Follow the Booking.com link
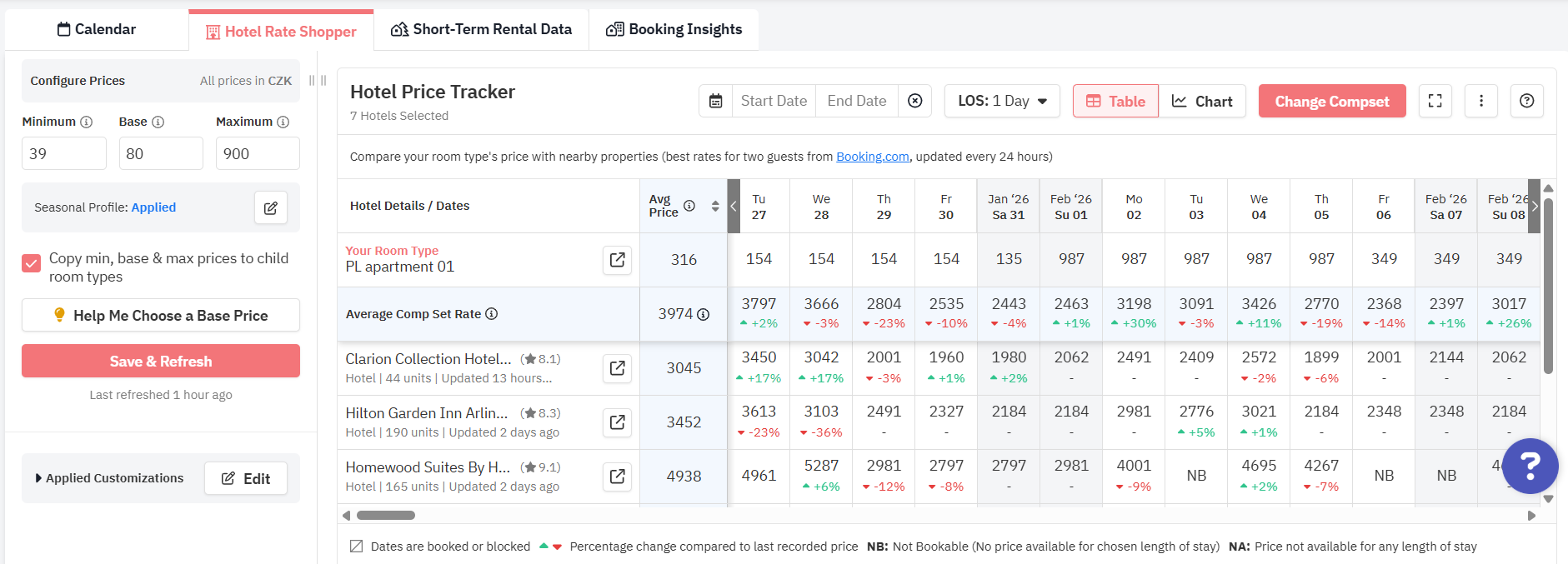This screenshot has height=564, width=1568. click(872, 157)
